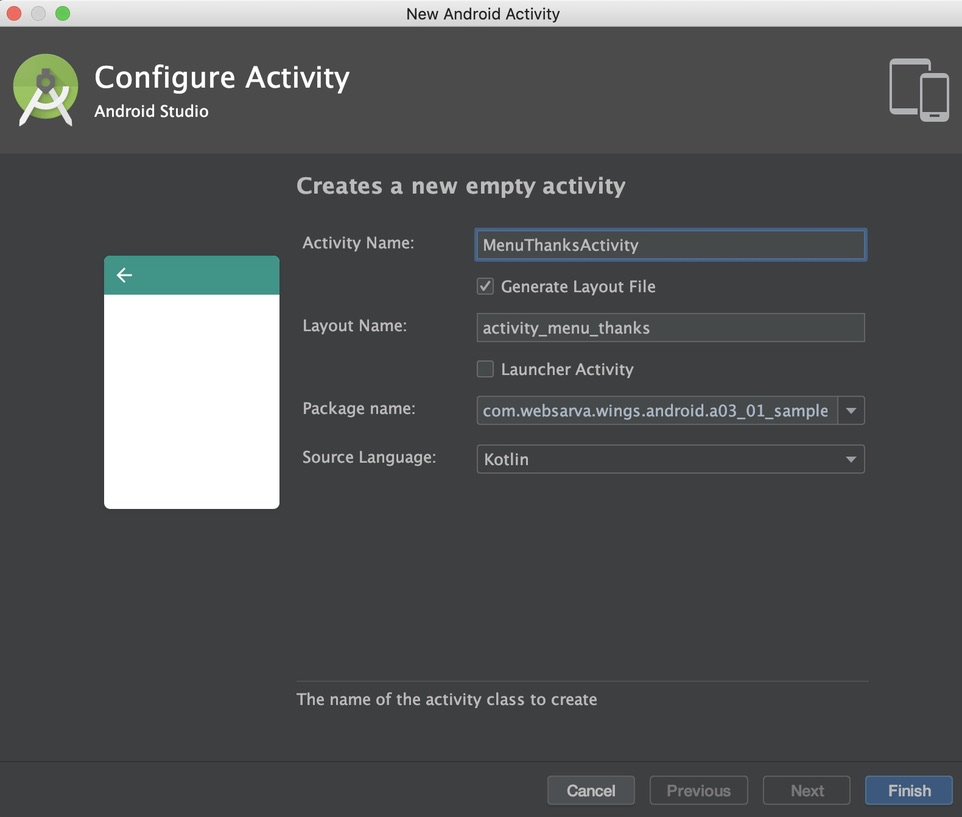This screenshot has height=817, width=962.
Task: Click the minimize window button
Action: point(38,13)
